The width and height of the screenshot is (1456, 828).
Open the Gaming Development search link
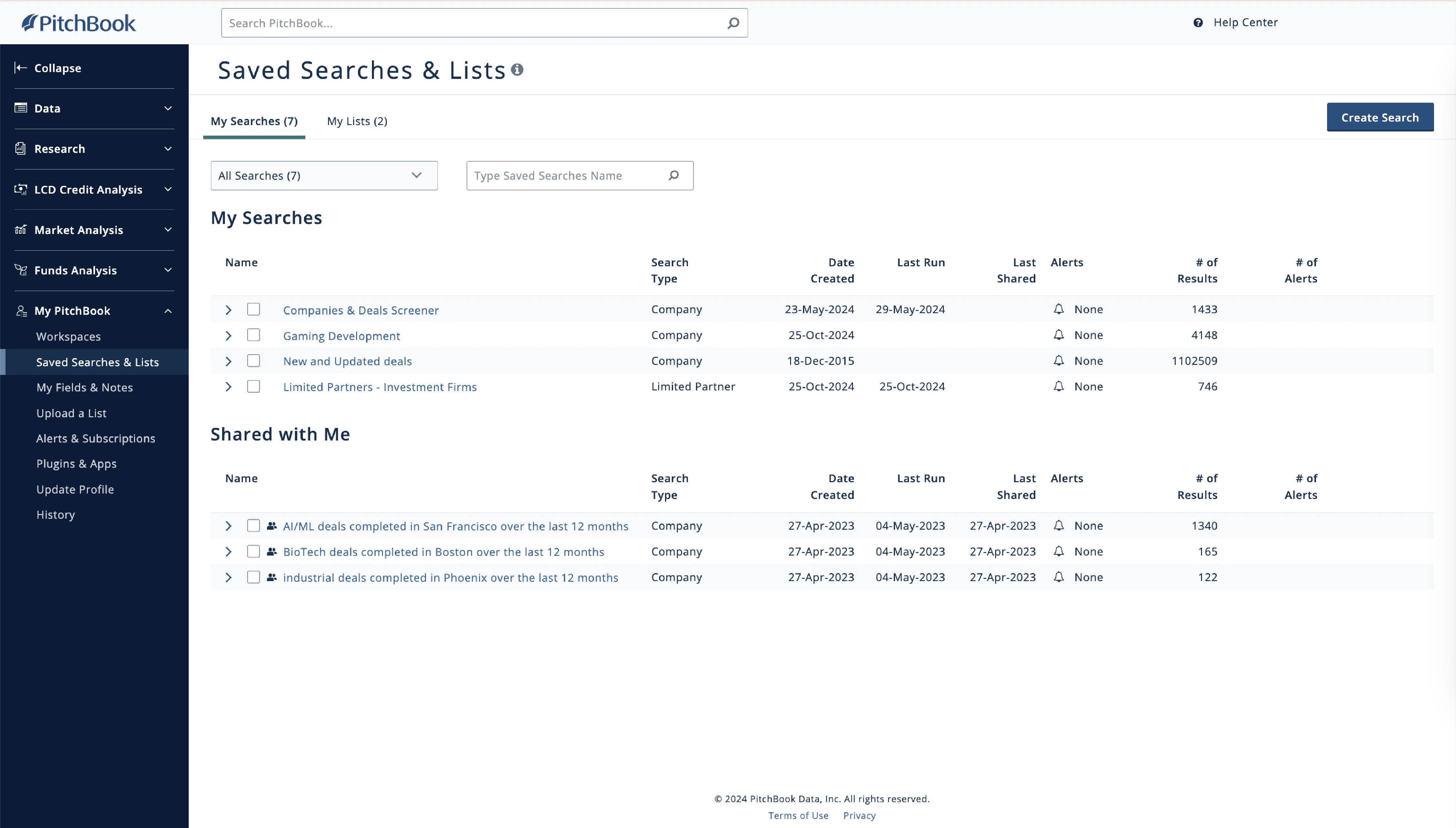[x=342, y=335]
